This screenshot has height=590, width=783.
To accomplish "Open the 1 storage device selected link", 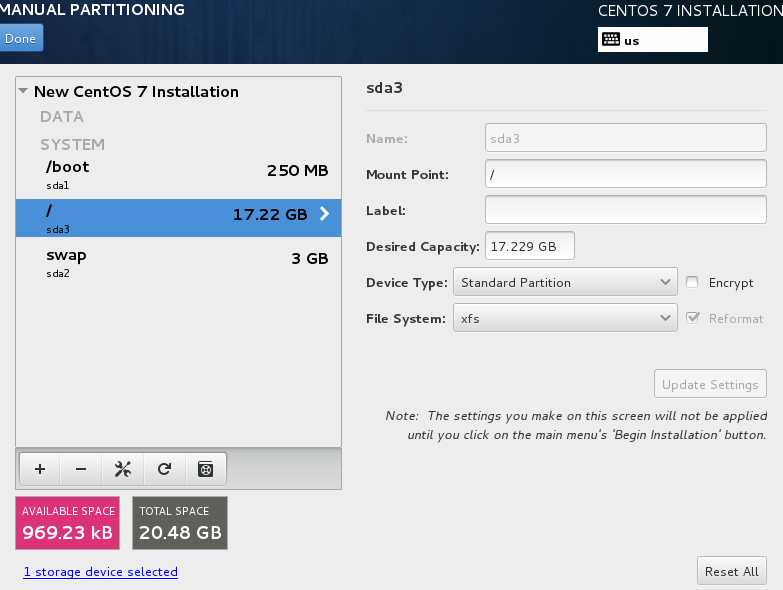I will [100, 572].
